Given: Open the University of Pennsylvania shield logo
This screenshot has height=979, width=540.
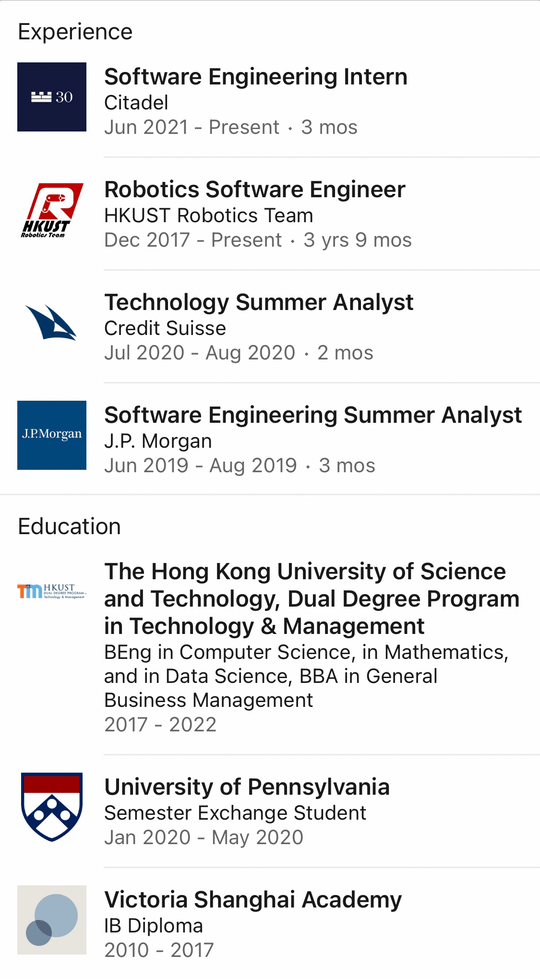Looking at the screenshot, I should [52, 806].
